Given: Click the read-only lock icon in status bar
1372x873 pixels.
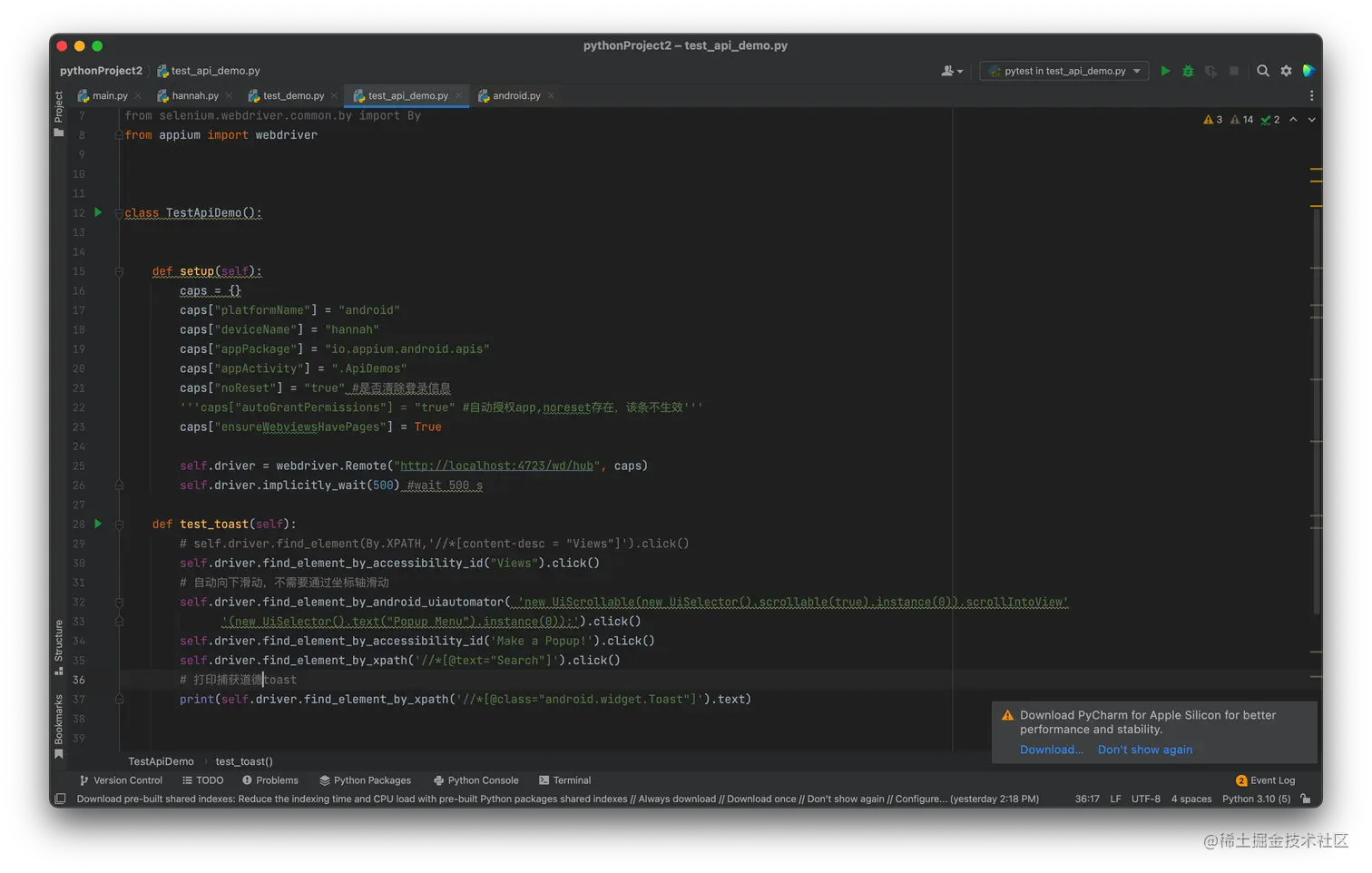Looking at the screenshot, I should [x=1305, y=799].
